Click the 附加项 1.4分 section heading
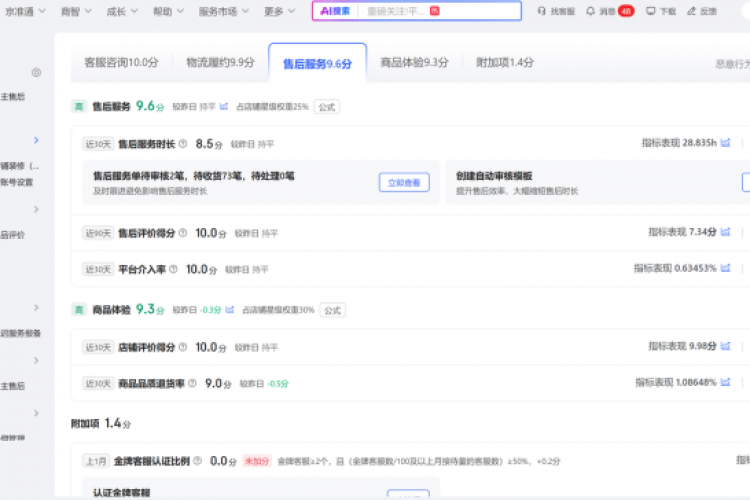The height and width of the screenshot is (500, 750). [101, 423]
